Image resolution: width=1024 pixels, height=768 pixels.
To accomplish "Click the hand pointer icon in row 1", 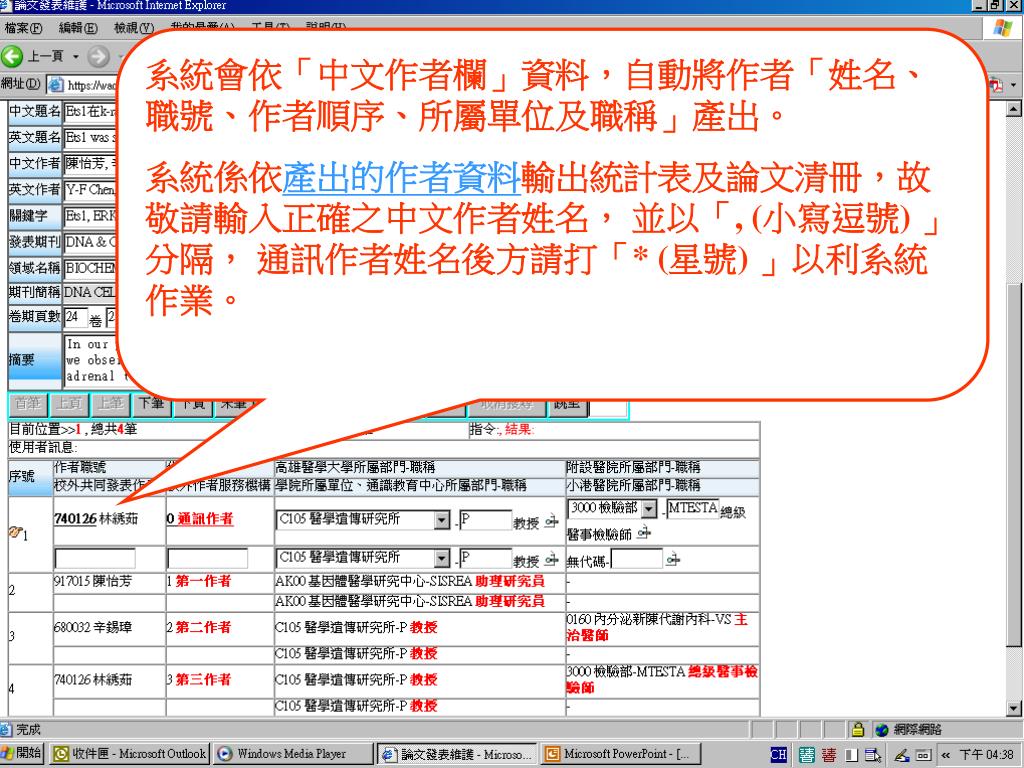I will pyautogui.click(x=14, y=533).
